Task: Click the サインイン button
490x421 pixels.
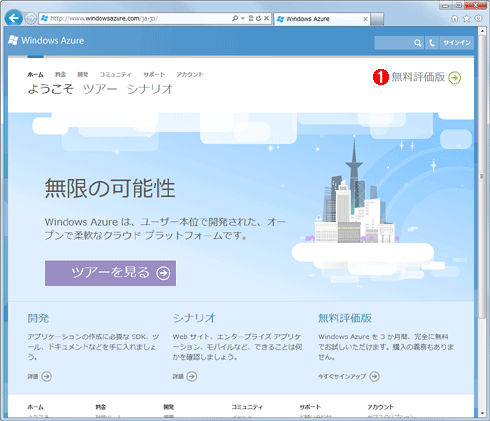Action: pyautogui.click(x=457, y=43)
